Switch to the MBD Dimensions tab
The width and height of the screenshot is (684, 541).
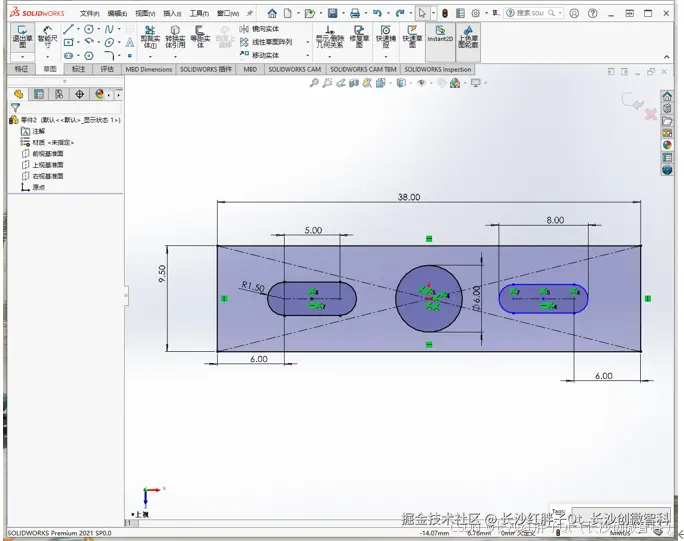(x=149, y=69)
